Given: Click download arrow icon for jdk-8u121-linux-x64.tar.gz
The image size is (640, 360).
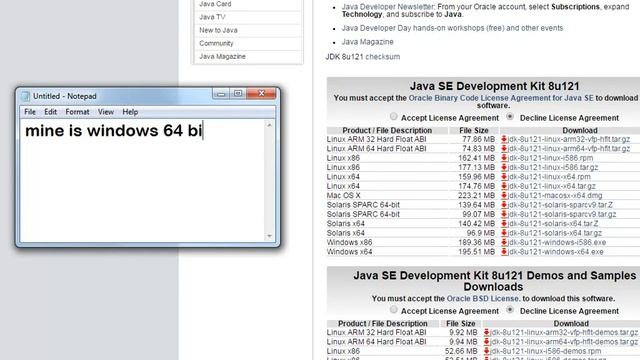Looking at the screenshot, I should pos(504,186).
